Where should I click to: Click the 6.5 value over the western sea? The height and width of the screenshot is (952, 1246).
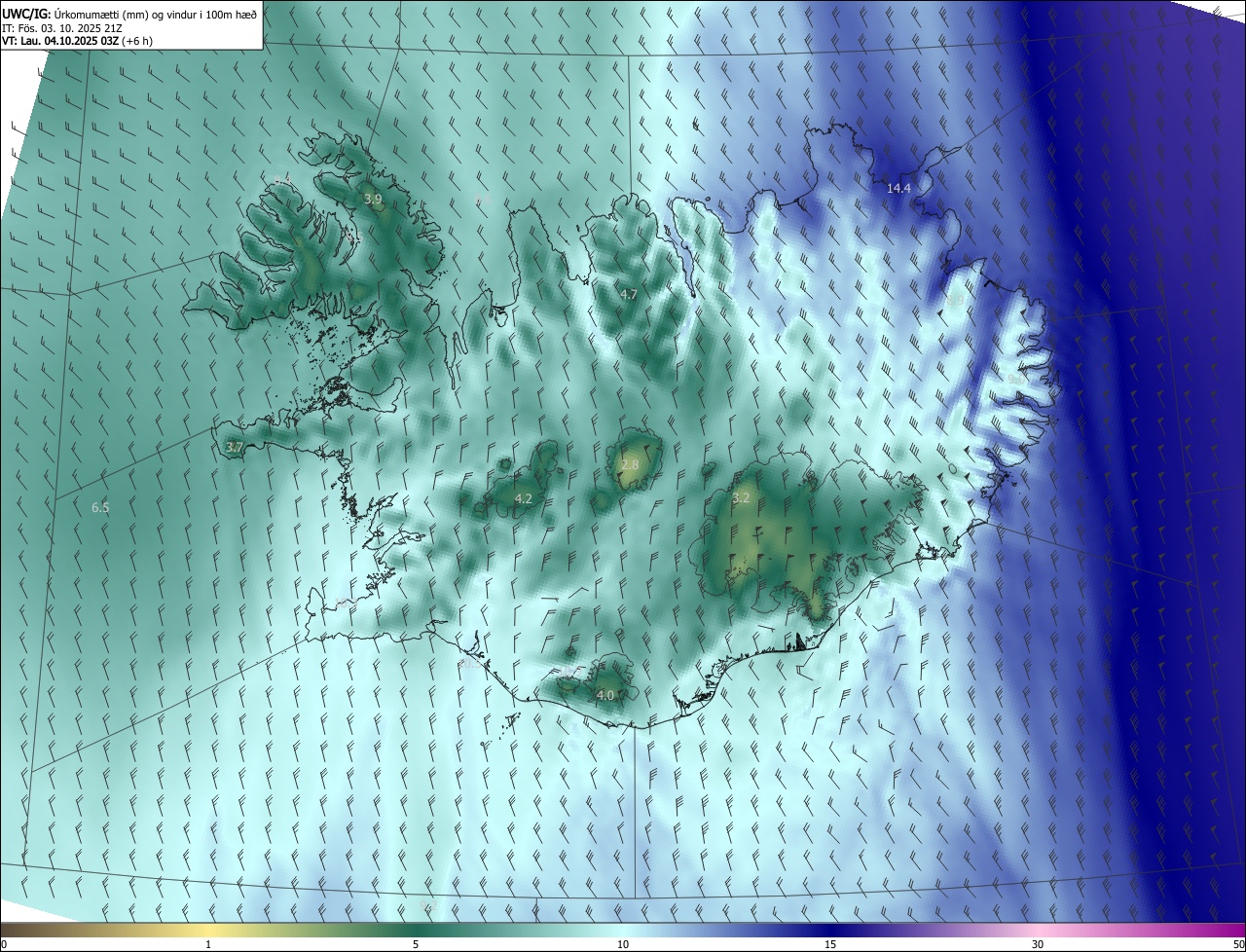pyautogui.click(x=100, y=507)
